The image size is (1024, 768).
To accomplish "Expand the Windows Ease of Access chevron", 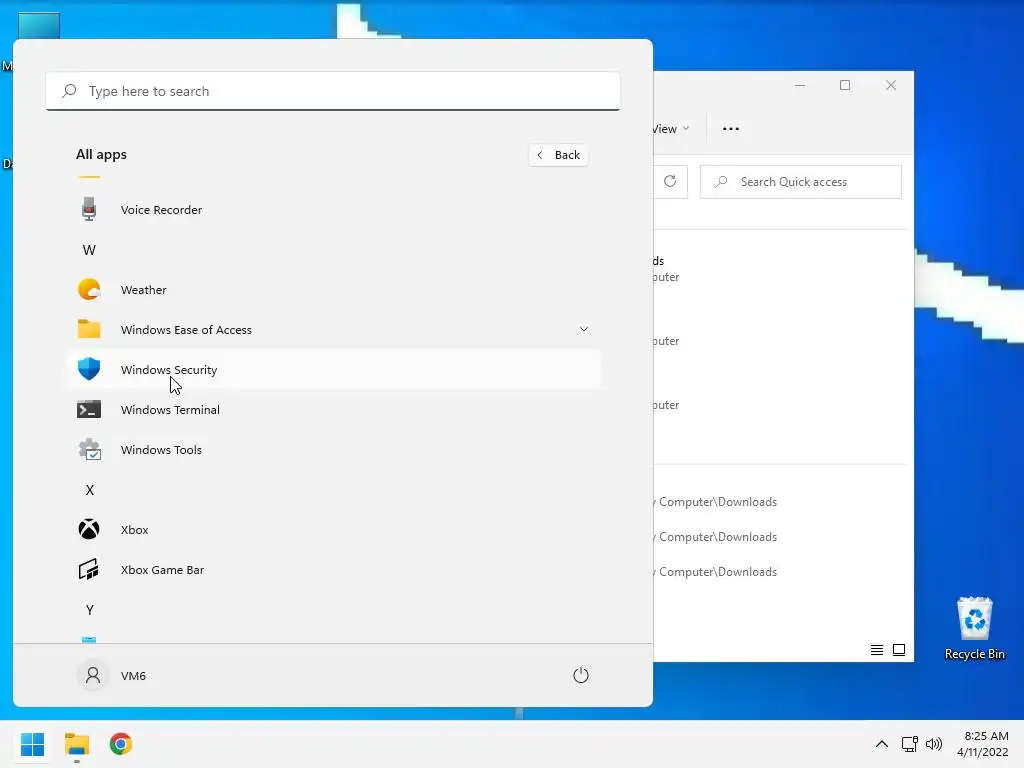I will pos(583,329).
